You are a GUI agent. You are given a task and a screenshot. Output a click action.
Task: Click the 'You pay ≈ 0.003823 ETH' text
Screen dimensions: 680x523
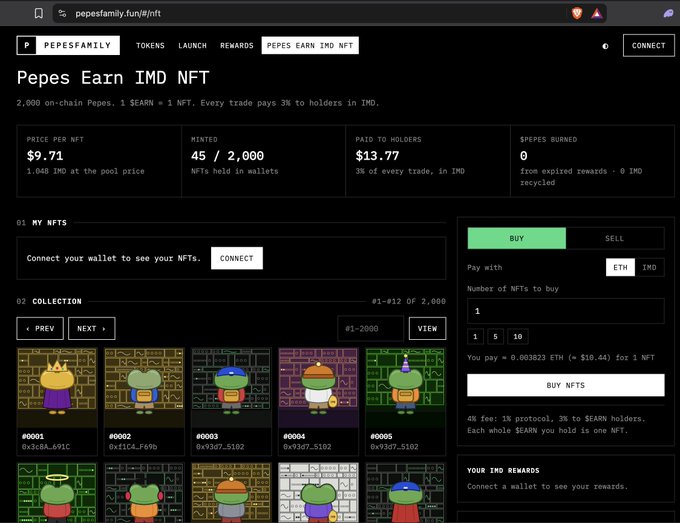(x=561, y=358)
